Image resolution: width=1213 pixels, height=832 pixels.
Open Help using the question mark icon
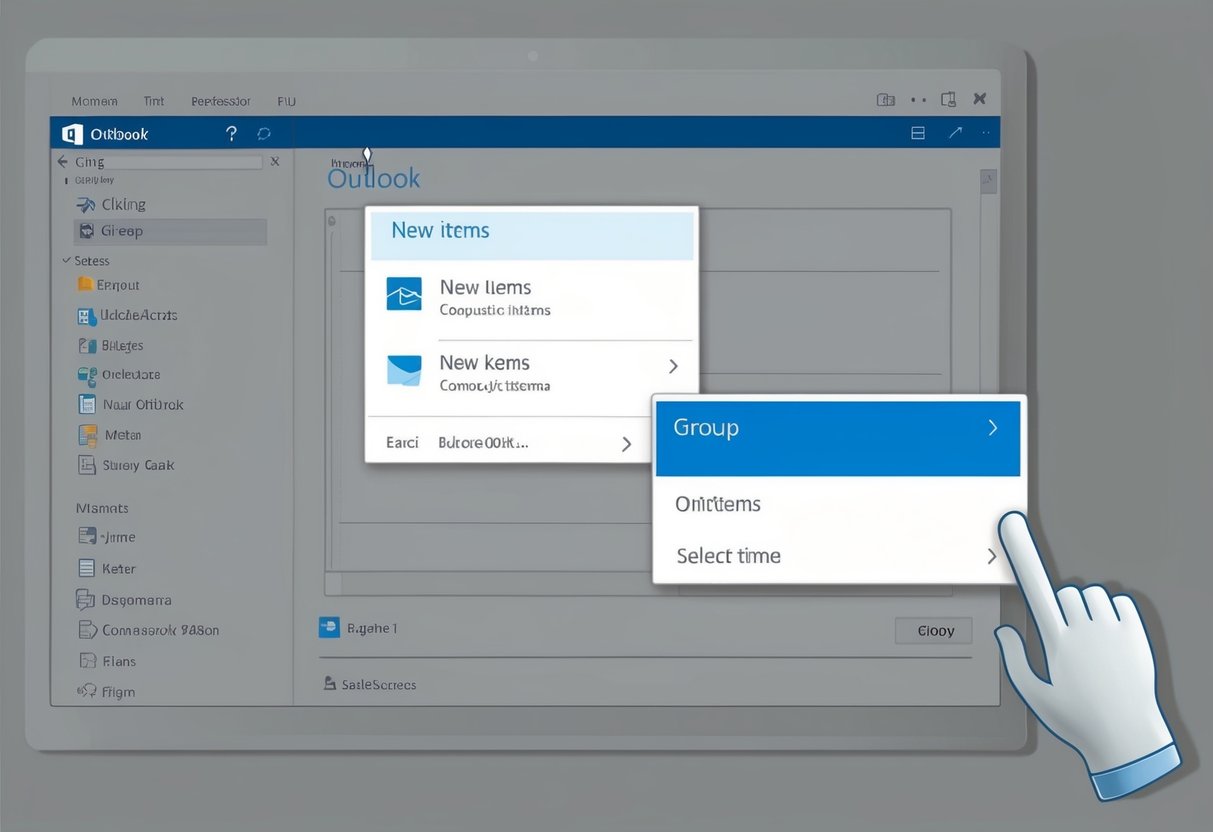(x=231, y=132)
